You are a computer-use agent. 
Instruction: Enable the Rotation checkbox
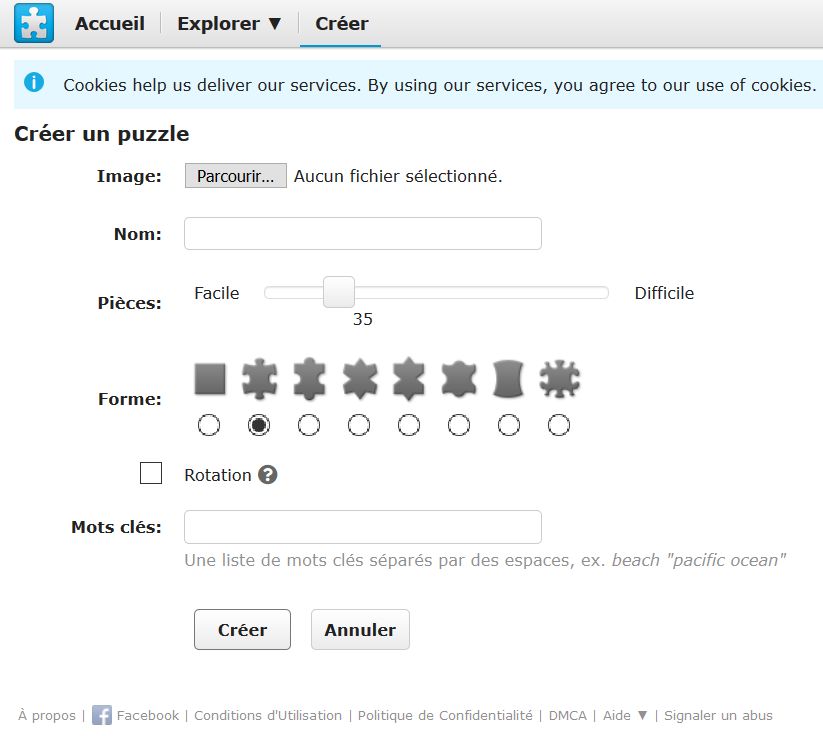151,473
